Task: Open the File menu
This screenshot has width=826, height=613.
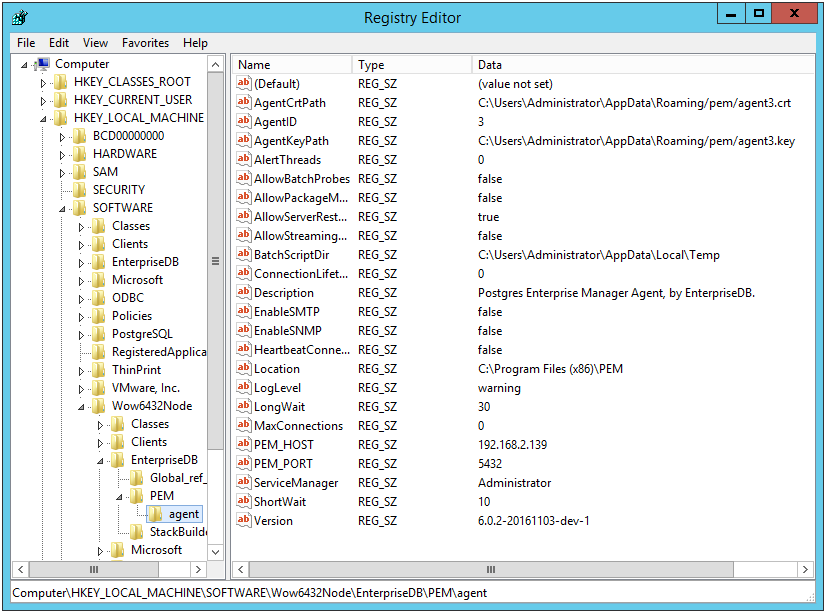Action: pyautogui.click(x=26, y=43)
